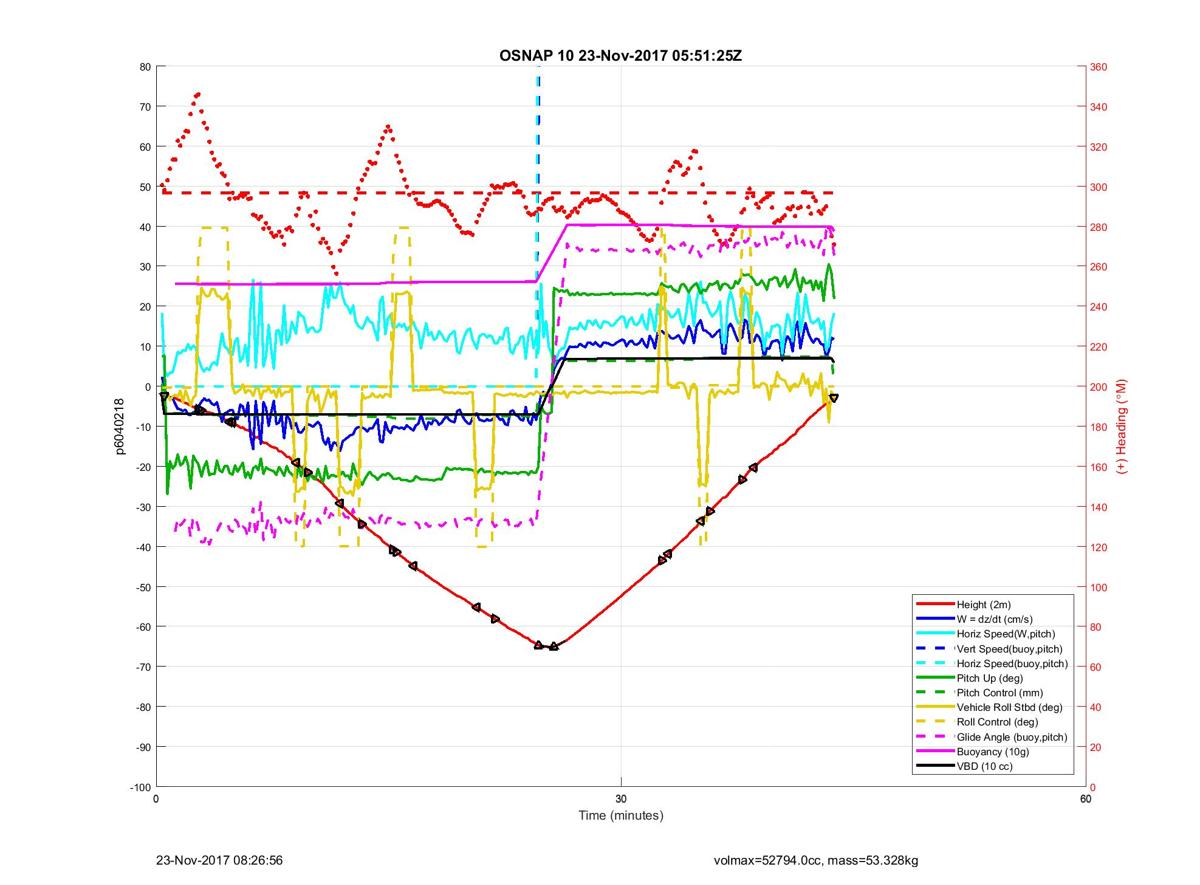
Task: Click the left y-axis tick label "80"
Action: [x=144, y=67]
